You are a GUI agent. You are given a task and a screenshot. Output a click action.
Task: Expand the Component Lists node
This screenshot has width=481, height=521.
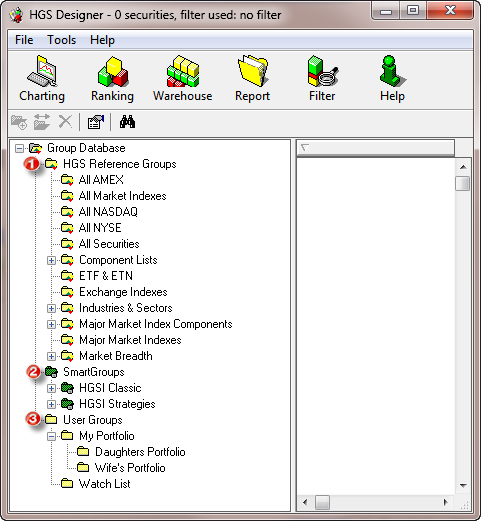point(51,260)
